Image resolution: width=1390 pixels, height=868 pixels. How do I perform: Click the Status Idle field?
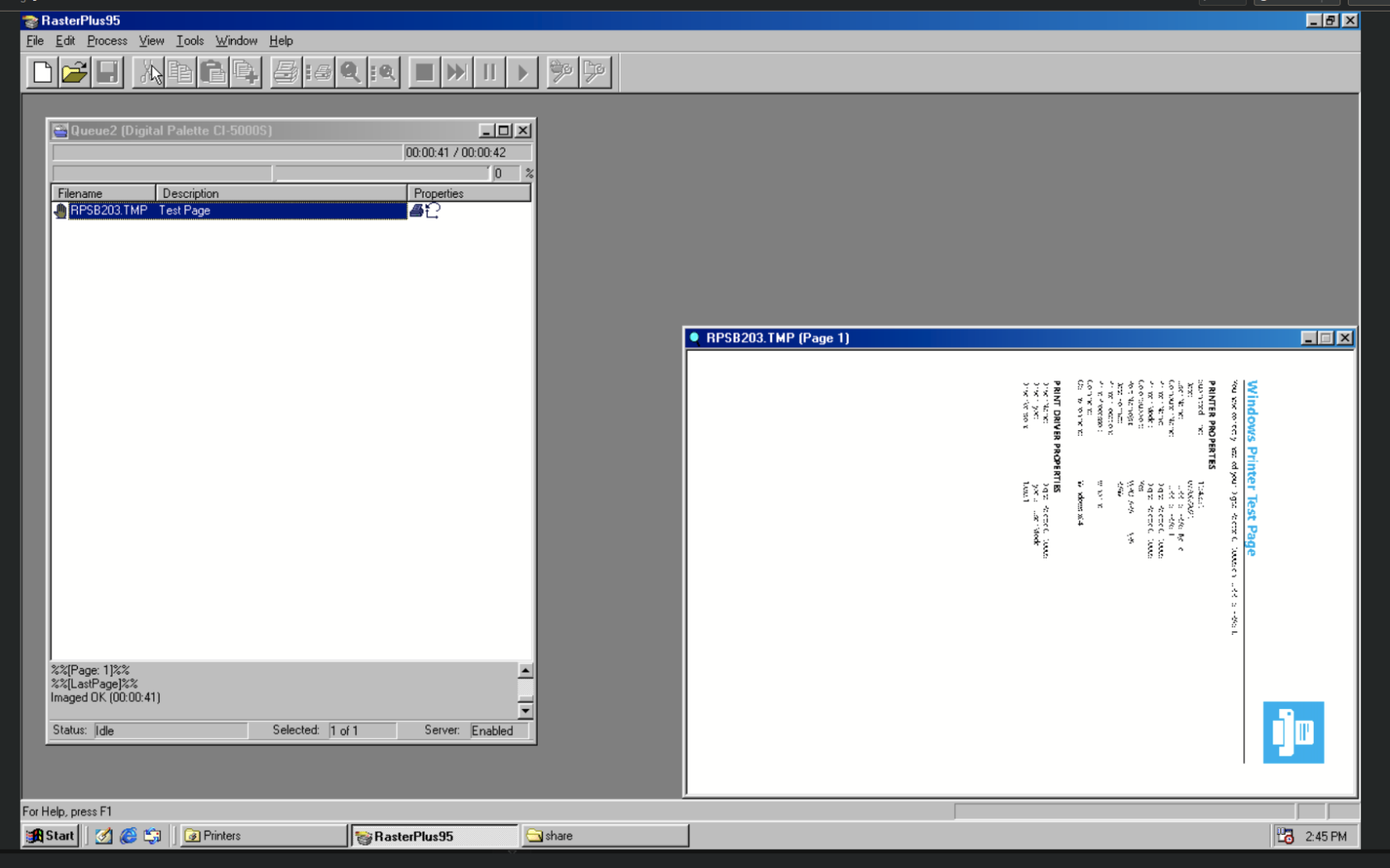(170, 730)
